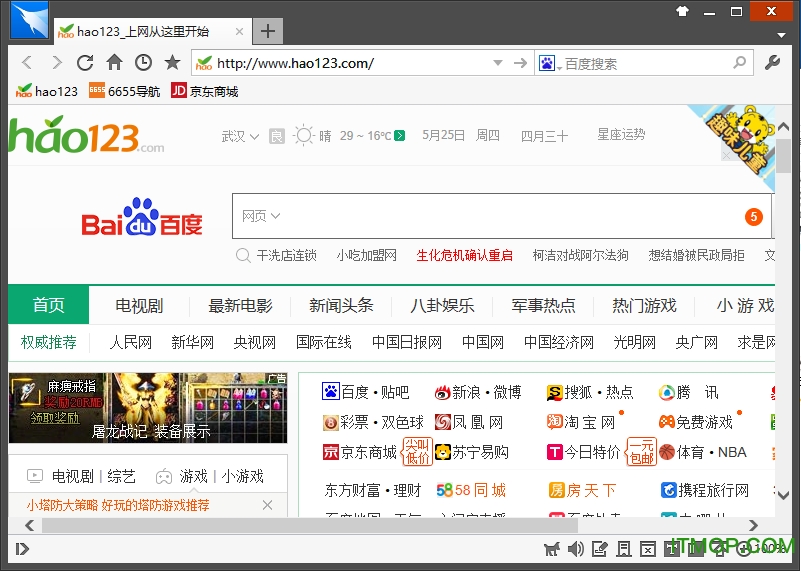Open the home page icon in toolbar
The width and height of the screenshot is (801, 571).
click(x=114, y=62)
